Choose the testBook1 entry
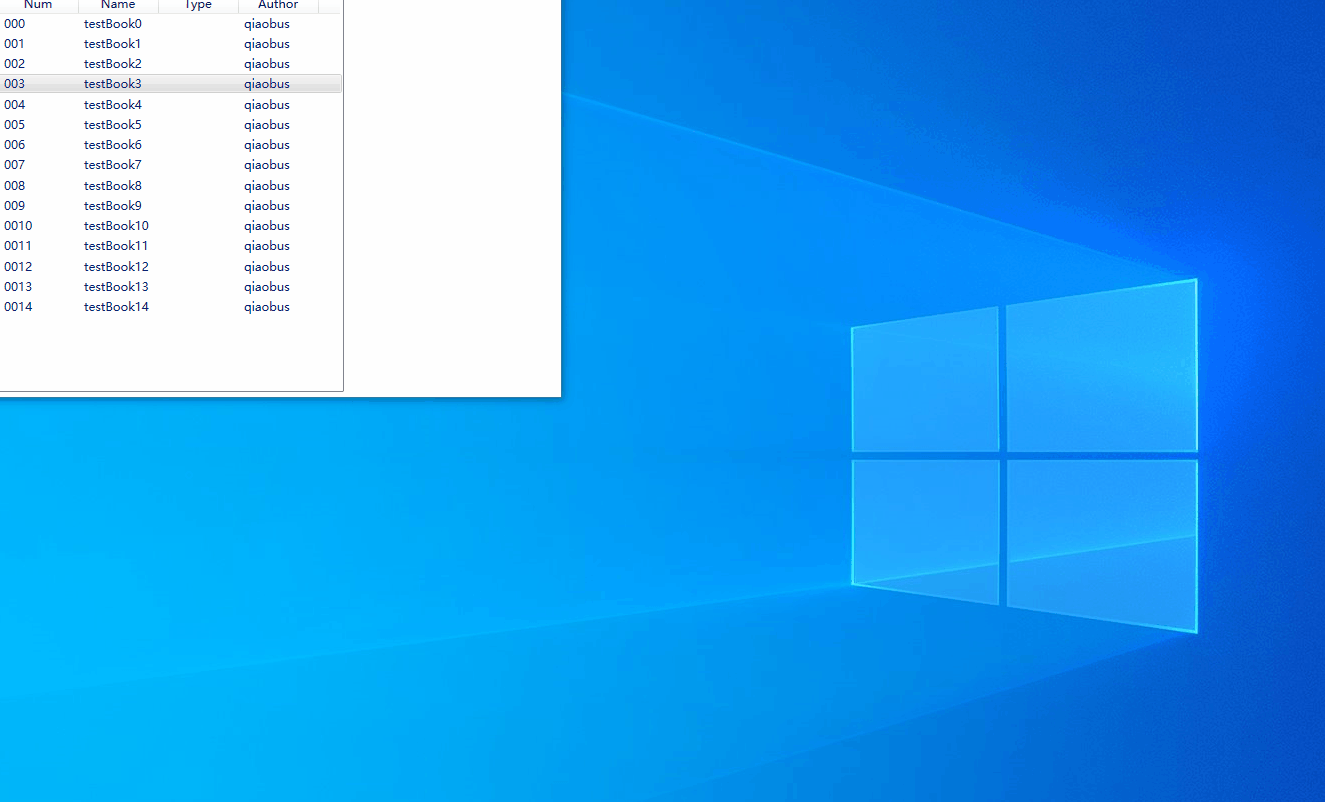 point(113,43)
